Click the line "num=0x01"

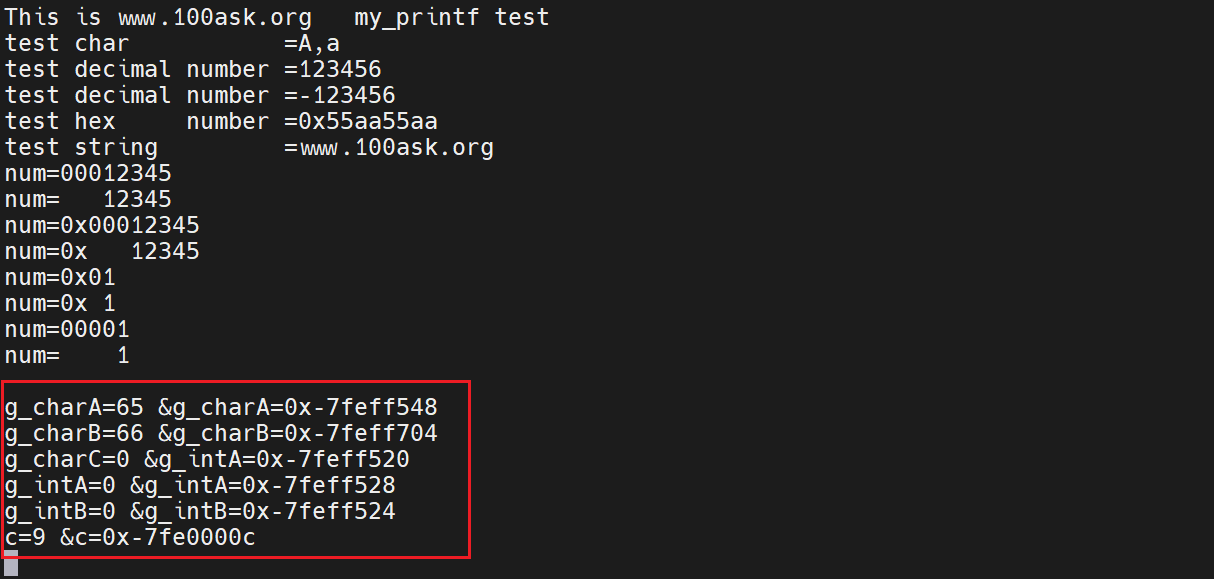coord(60,278)
